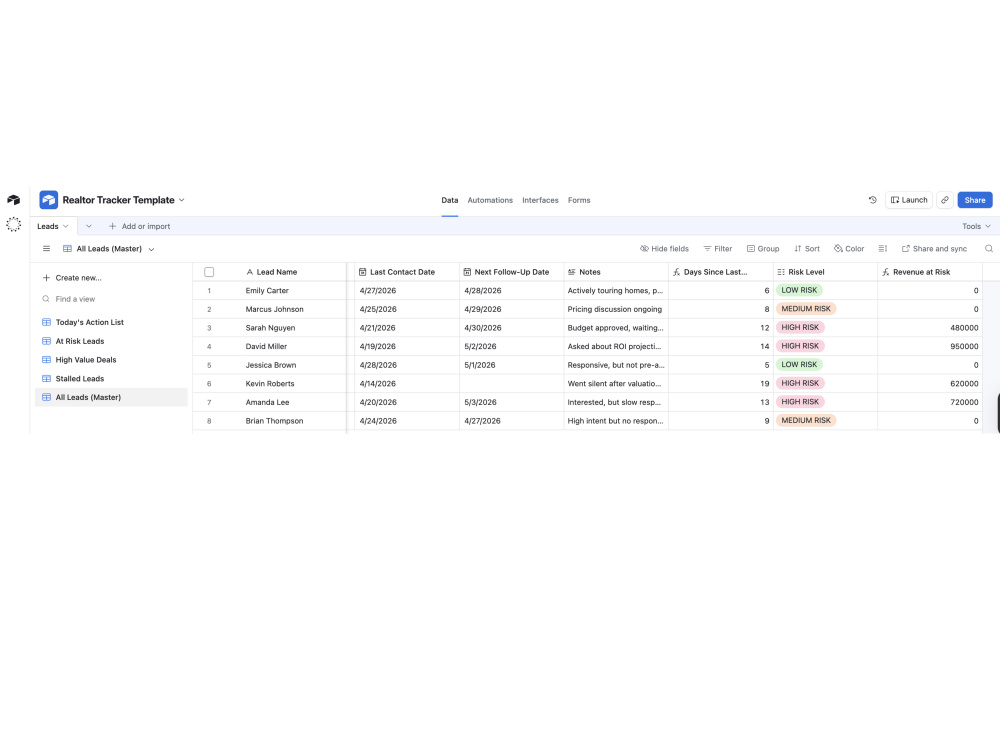1000x750 pixels.
Task: Click the Launch button
Action: 909,200
